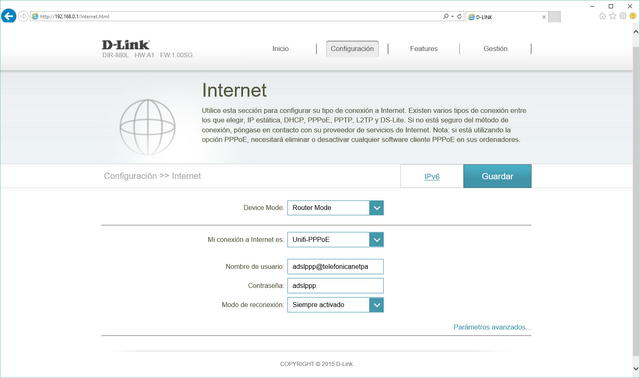640x378 pixels.
Task: Open a new browser tab
Action: pos(554,17)
